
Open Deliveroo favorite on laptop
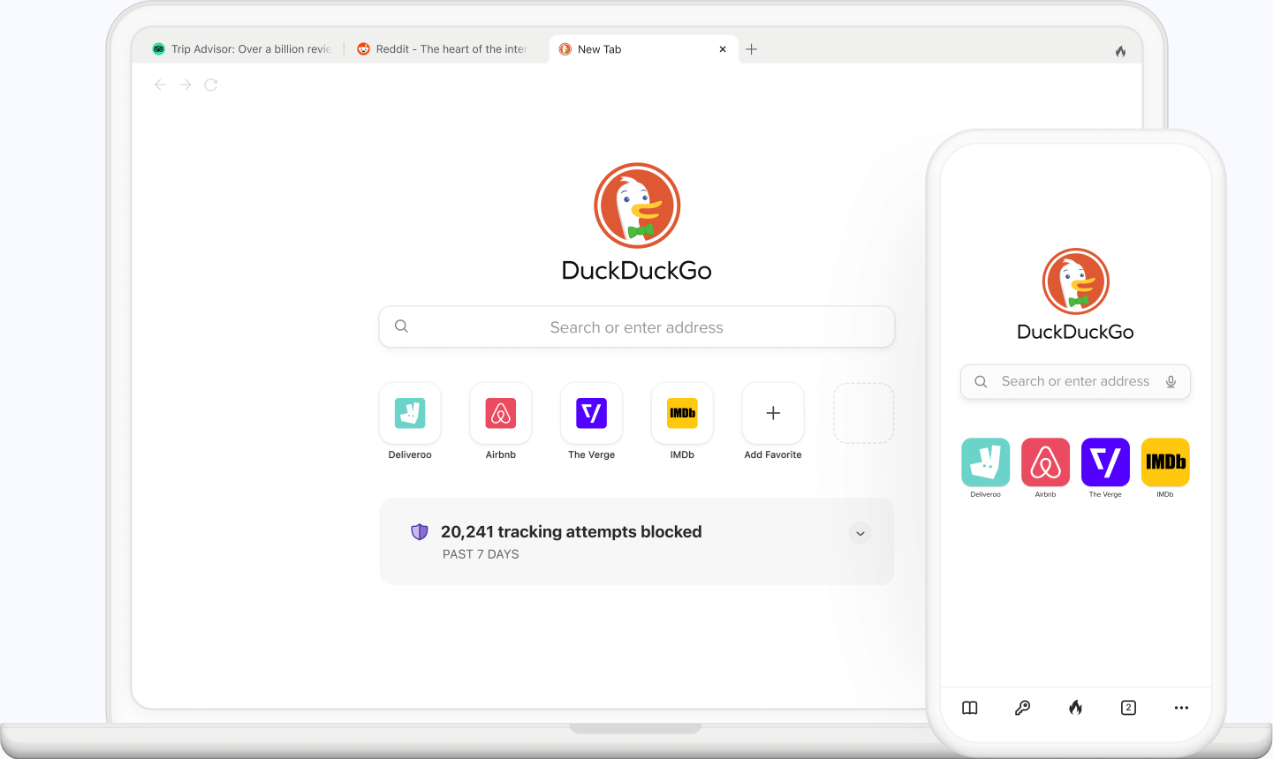[410, 413]
